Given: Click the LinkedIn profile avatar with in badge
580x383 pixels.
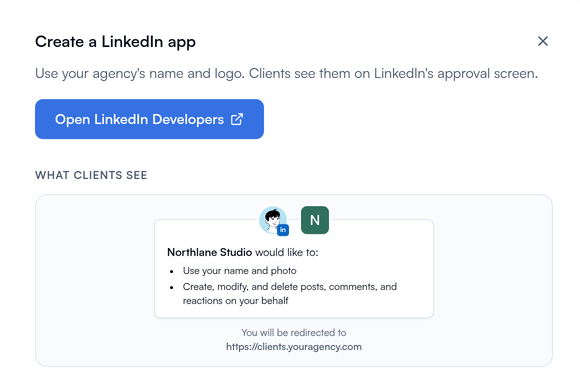Looking at the screenshot, I should click(273, 220).
